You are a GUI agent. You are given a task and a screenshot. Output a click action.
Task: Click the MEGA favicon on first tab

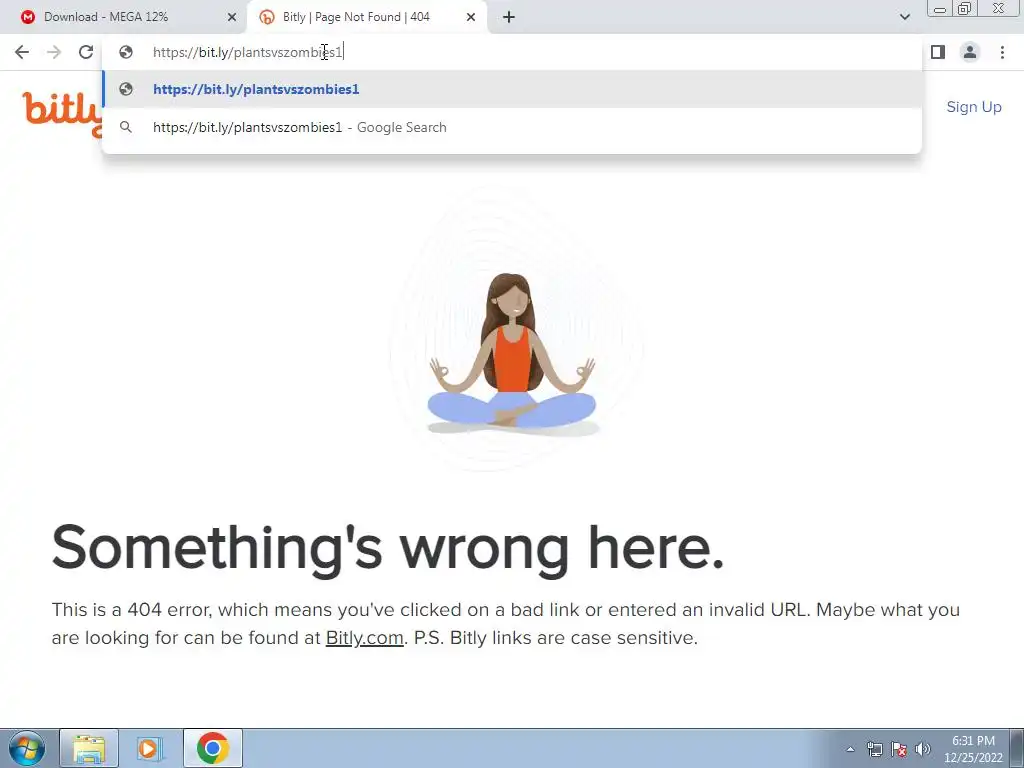coord(27,18)
